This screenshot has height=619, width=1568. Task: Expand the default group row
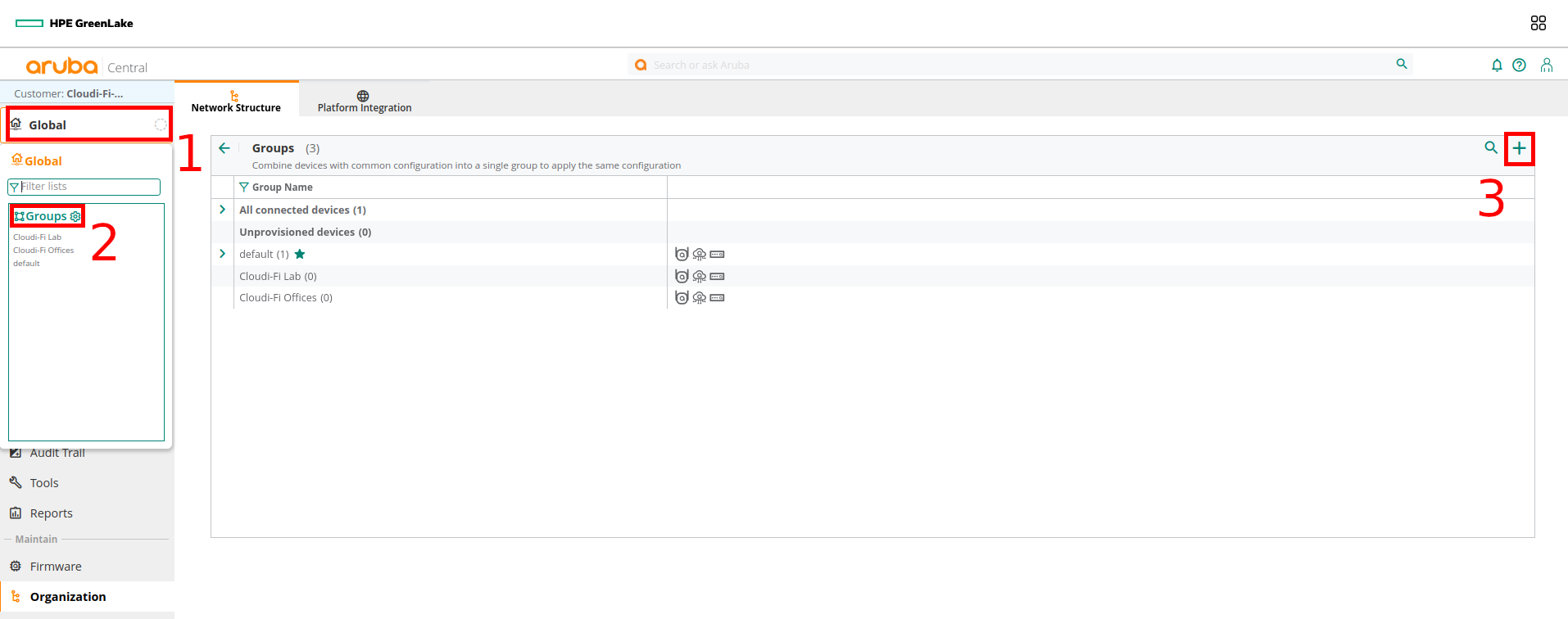pos(222,254)
